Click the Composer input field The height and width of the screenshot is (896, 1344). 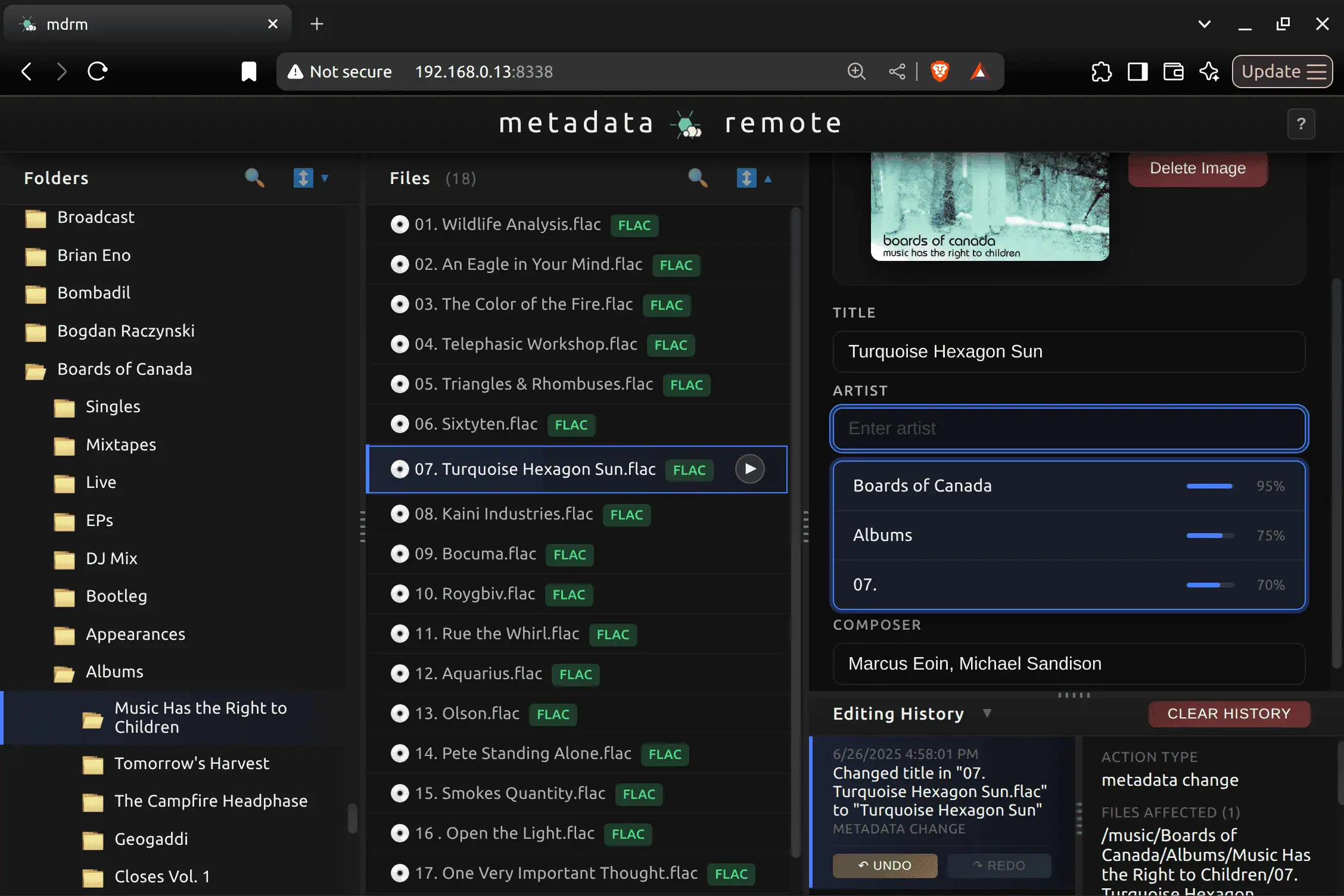click(x=1068, y=664)
